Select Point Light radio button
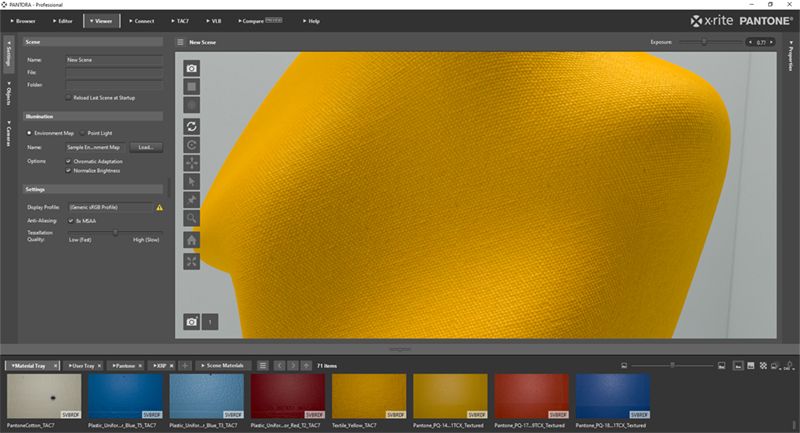 pyautogui.click(x=83, y=133)
